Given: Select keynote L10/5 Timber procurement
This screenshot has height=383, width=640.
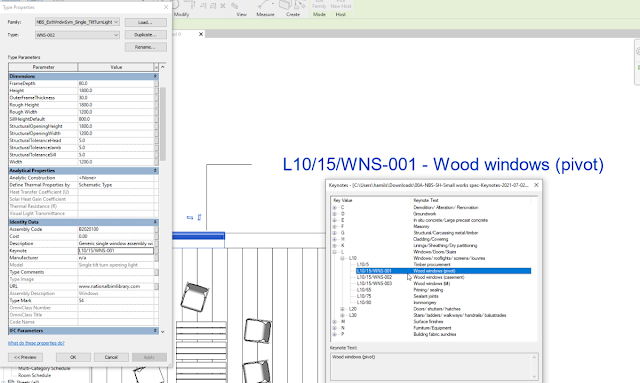Looking at the screenshot, I should [443, 265].
